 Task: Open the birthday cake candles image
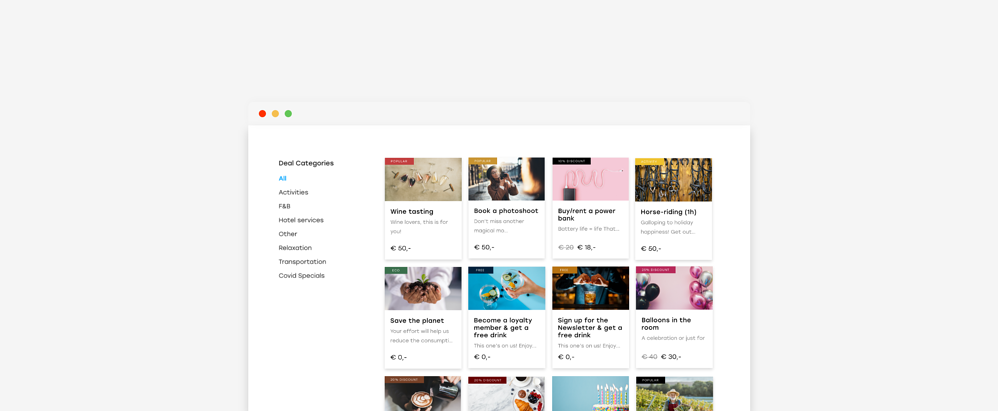pos(591,394)
